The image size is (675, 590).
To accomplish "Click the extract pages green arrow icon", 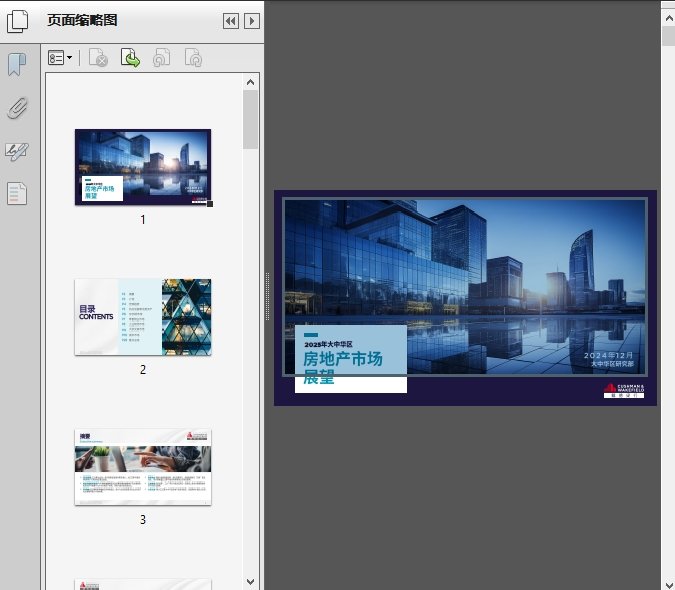I will (x=130, y=58).
